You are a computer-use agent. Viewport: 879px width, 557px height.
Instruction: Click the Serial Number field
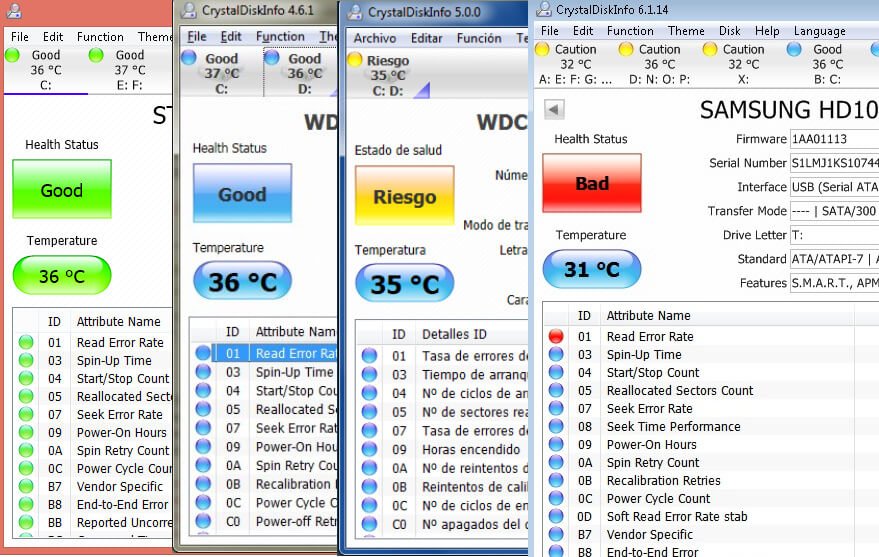834,163
